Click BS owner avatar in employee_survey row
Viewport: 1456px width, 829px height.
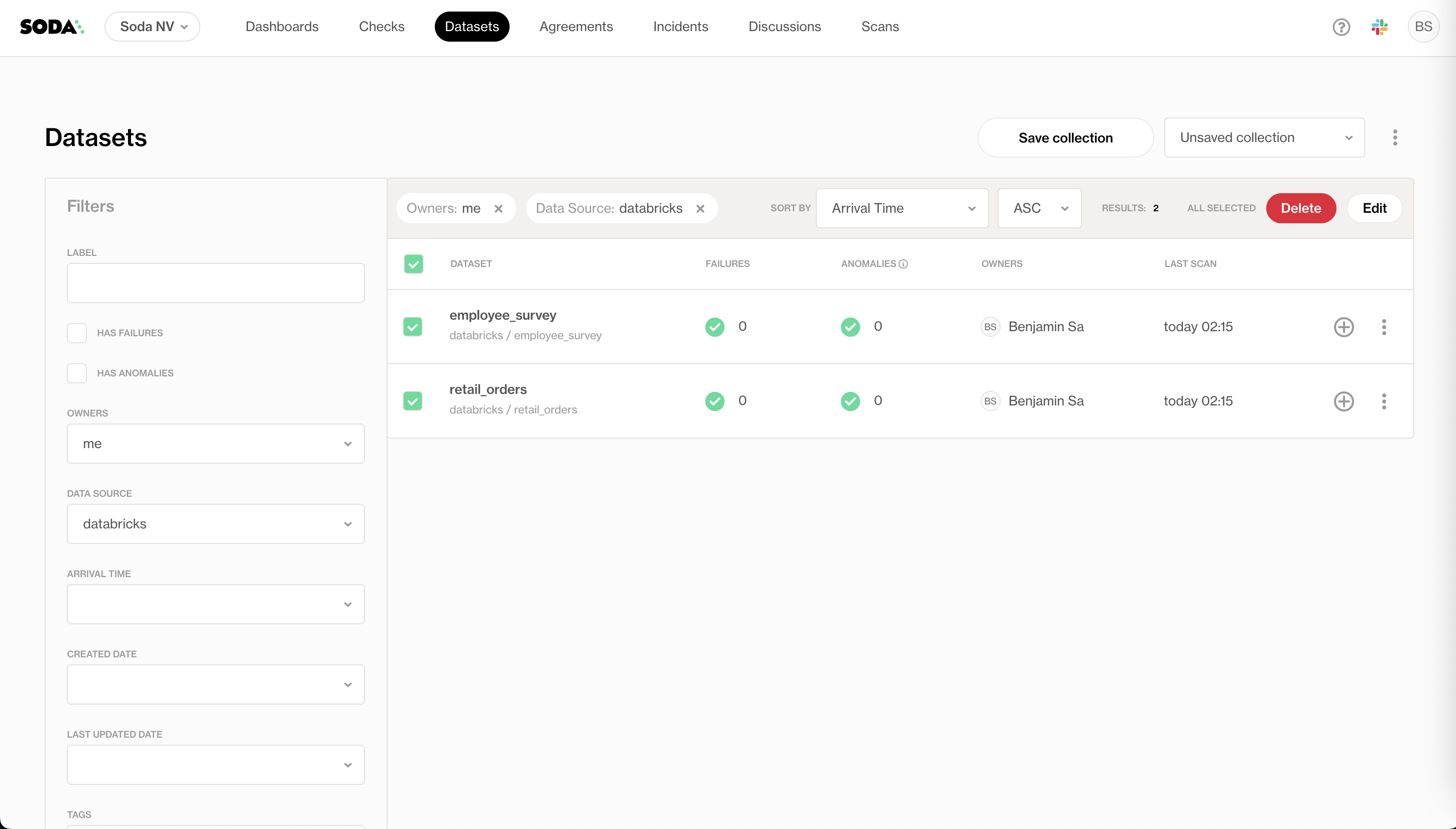(990, 327)
